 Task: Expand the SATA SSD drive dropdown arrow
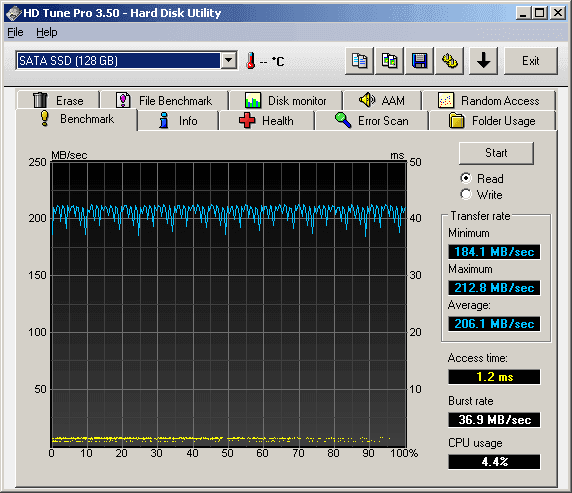229,61
